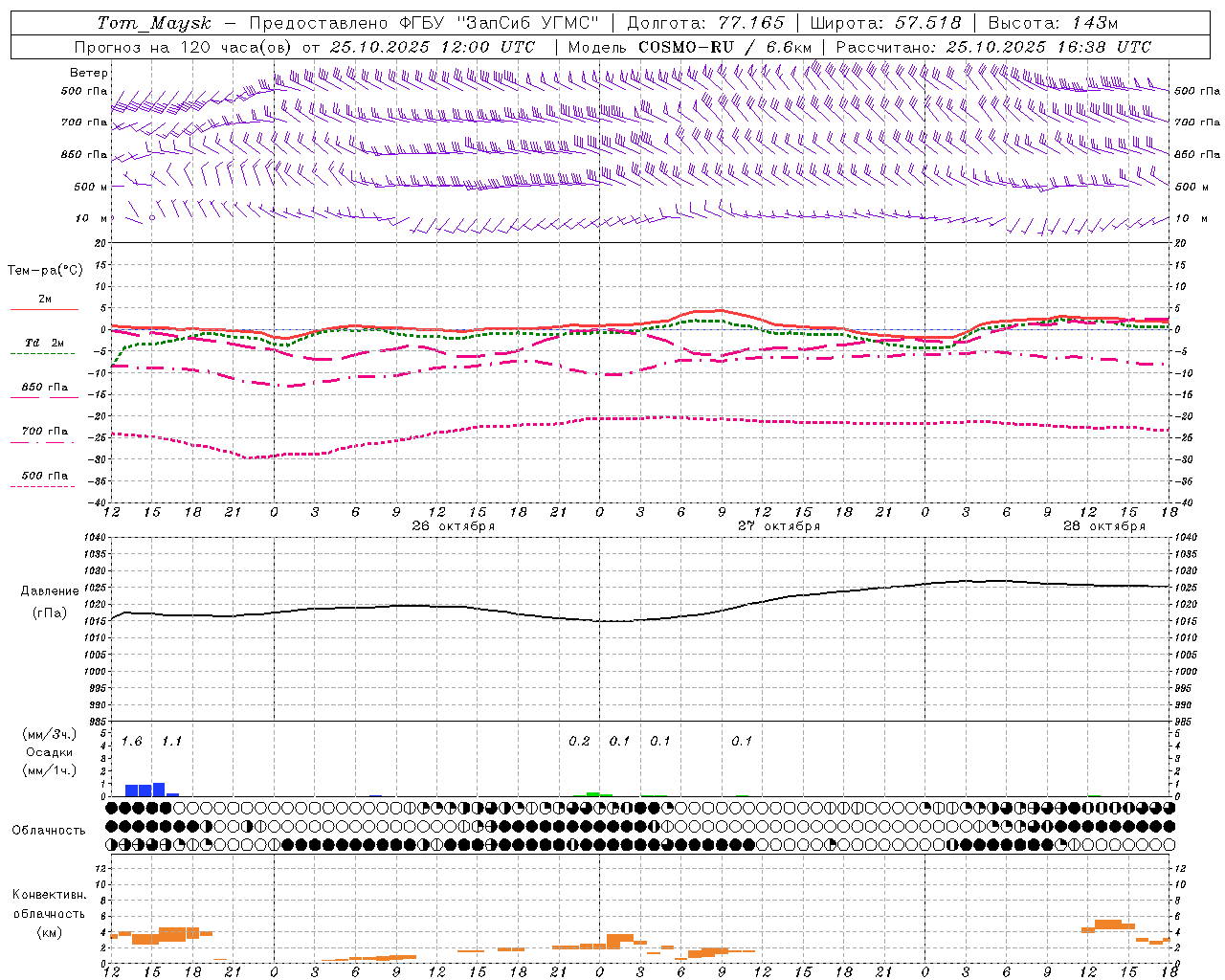Click the Ветер wind panel label

tap(88, 73)
